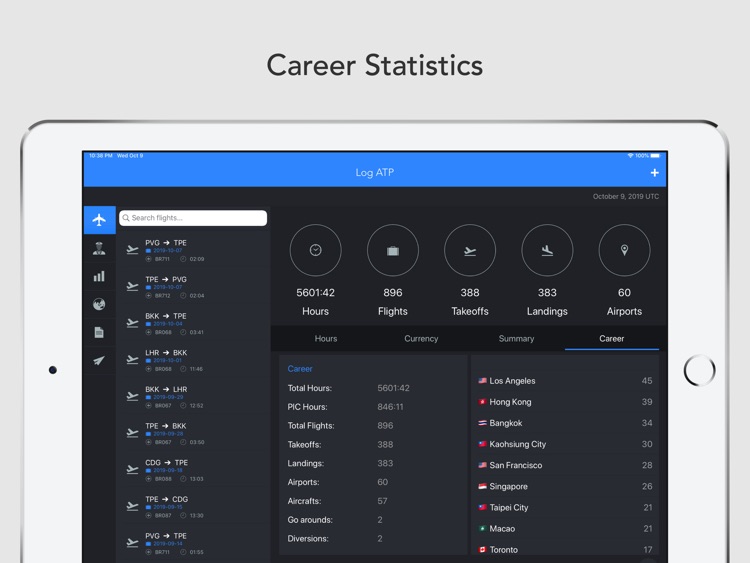
Task: Select the Hong Kong airport row
Action: [x=565, y=402]
